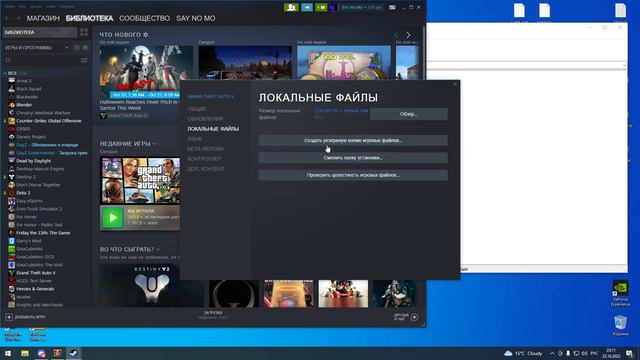Open the SAY NO MO profile tab
640x360 pixels.
[x=196, y=18]
